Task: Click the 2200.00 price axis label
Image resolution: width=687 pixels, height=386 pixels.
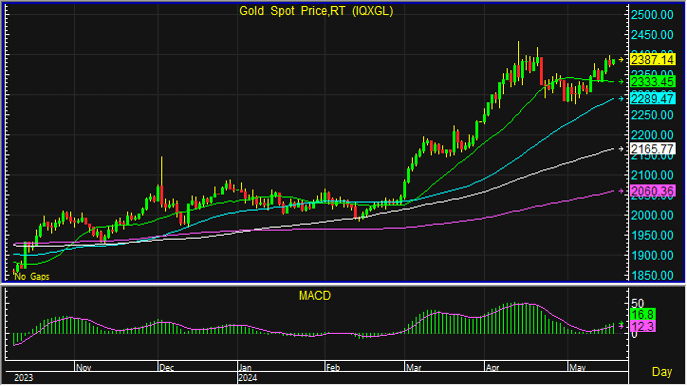Action: tap(652, 135)
